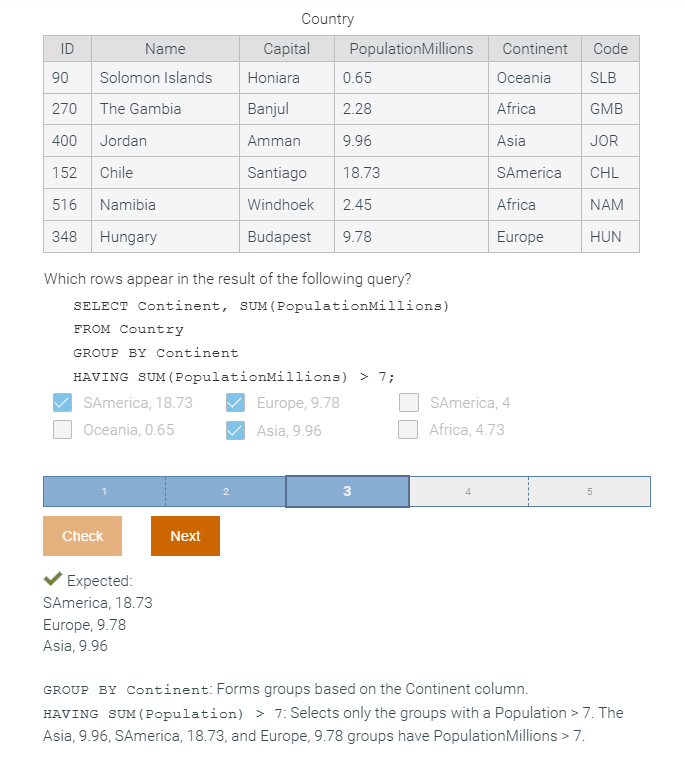Click the green checkmark beside Expected
Image resolution: width=685 pixels, height=774 pixels.
tap(53, 580)
